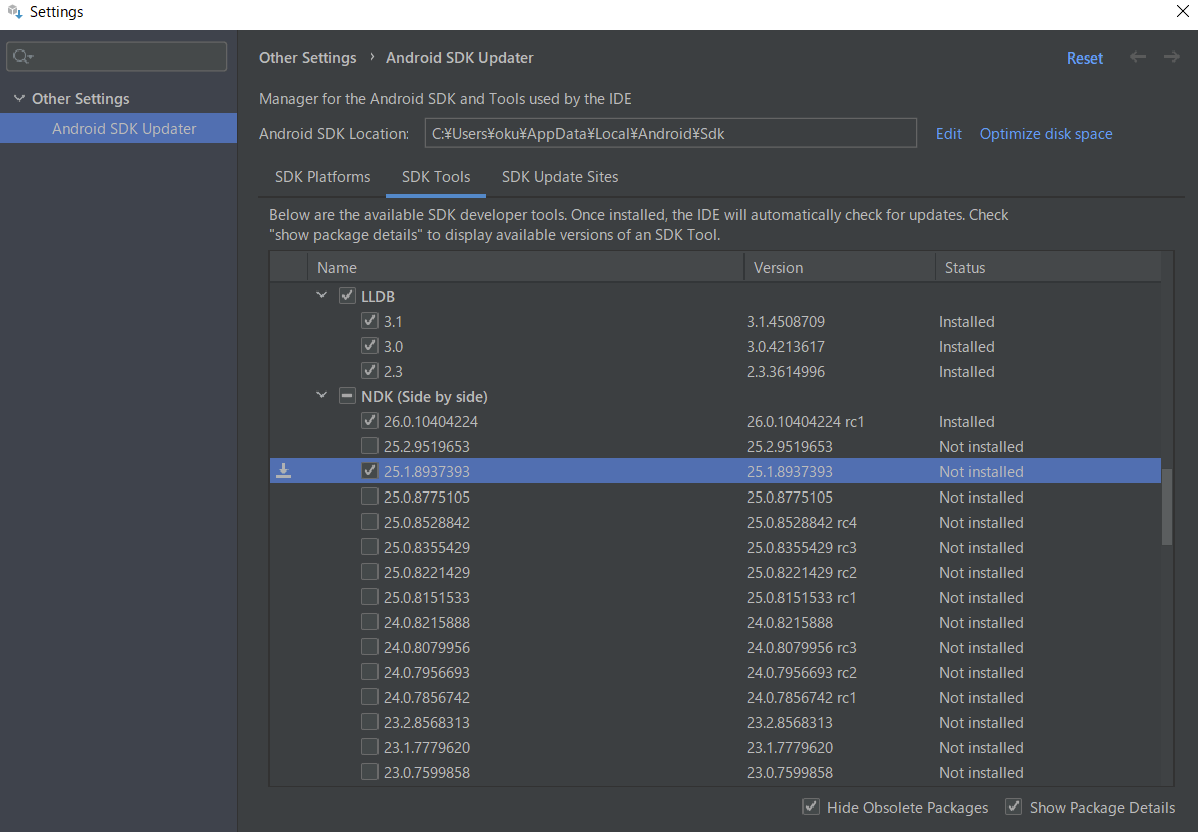Click Not installed status of 23.0.7599858
This screenshot has height=832, width=1198.
(x=981, y=772)
